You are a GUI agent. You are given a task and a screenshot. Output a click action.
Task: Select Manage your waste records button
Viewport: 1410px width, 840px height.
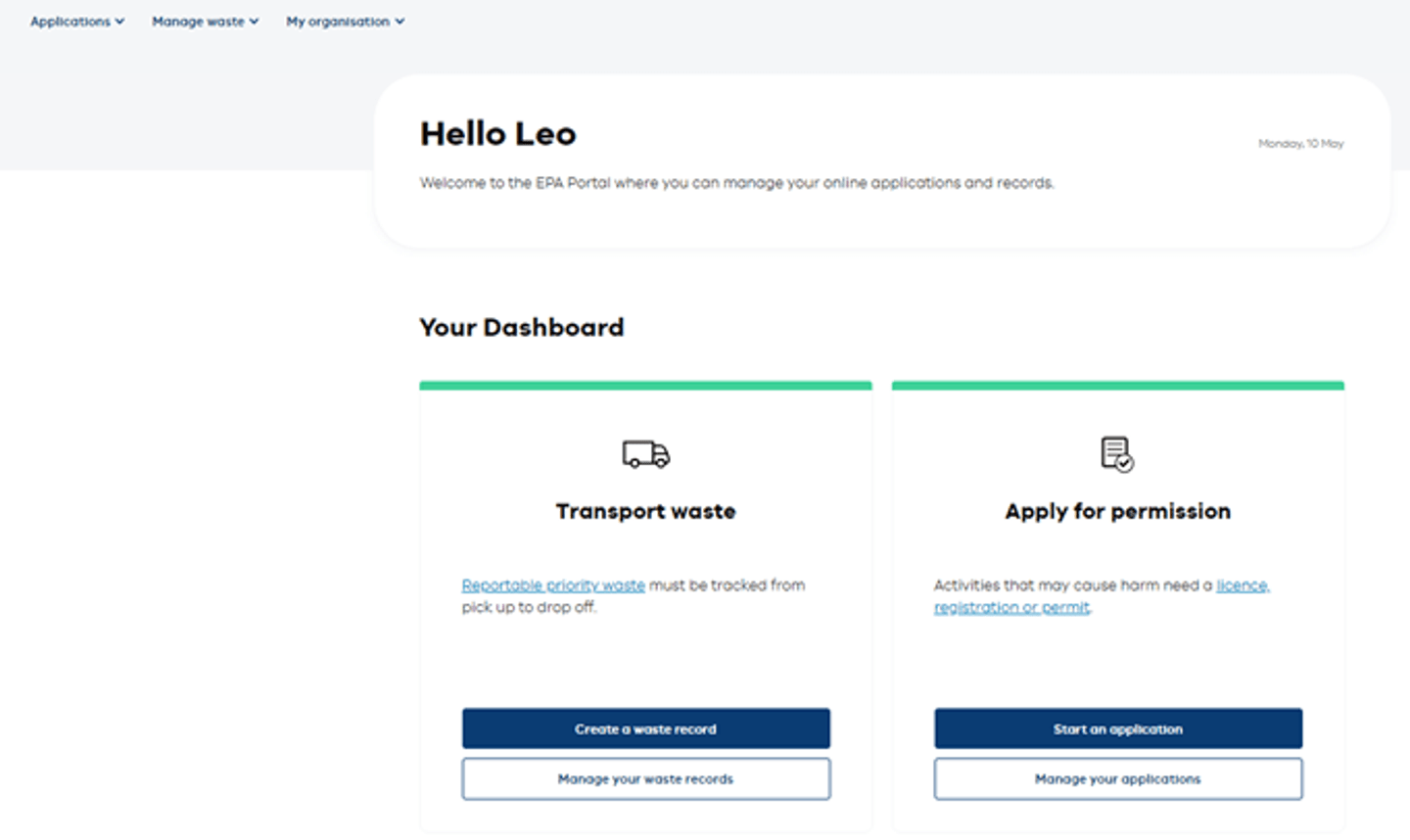pyautogui.click(x=645, y=779)
